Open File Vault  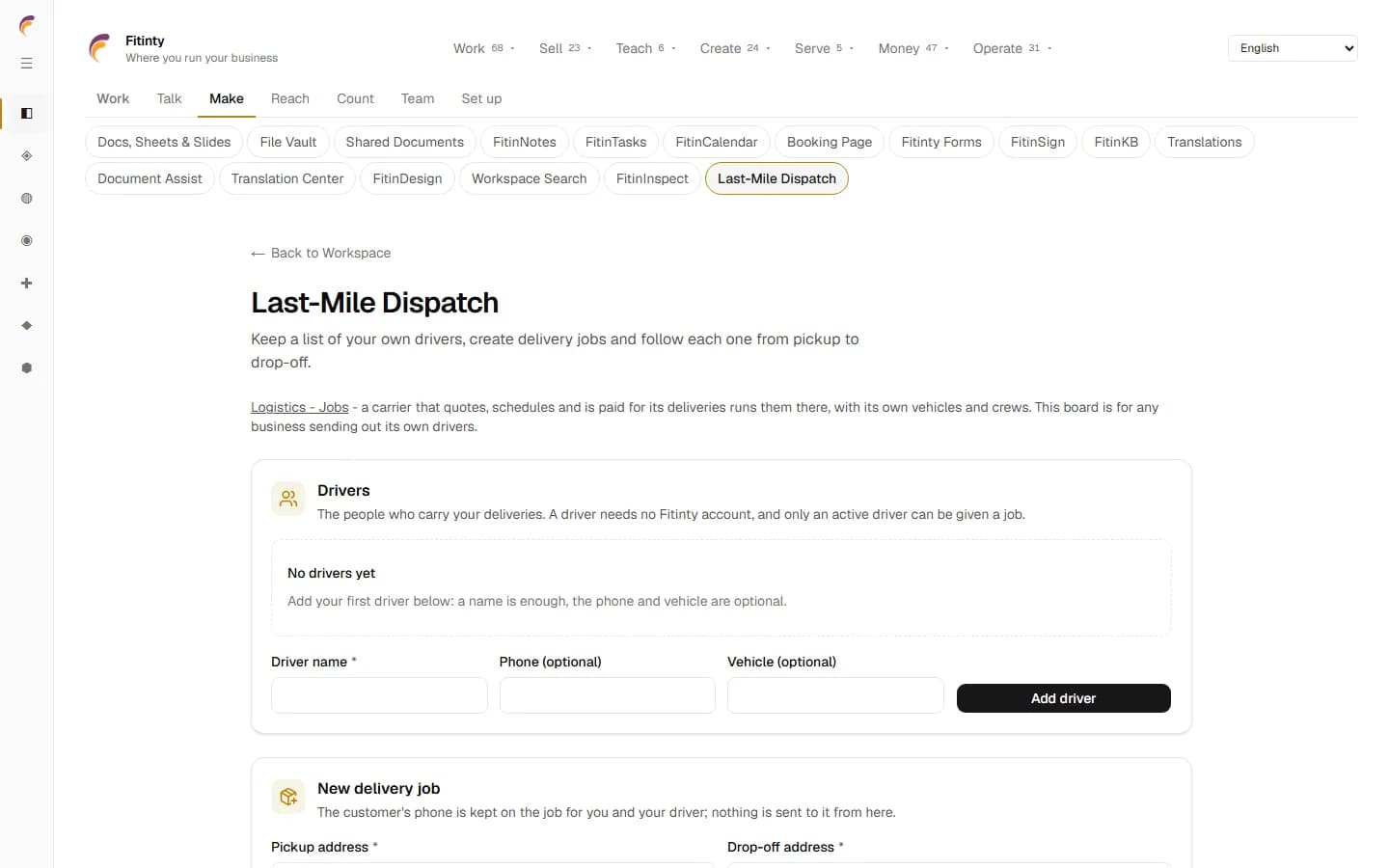[288, 142]
